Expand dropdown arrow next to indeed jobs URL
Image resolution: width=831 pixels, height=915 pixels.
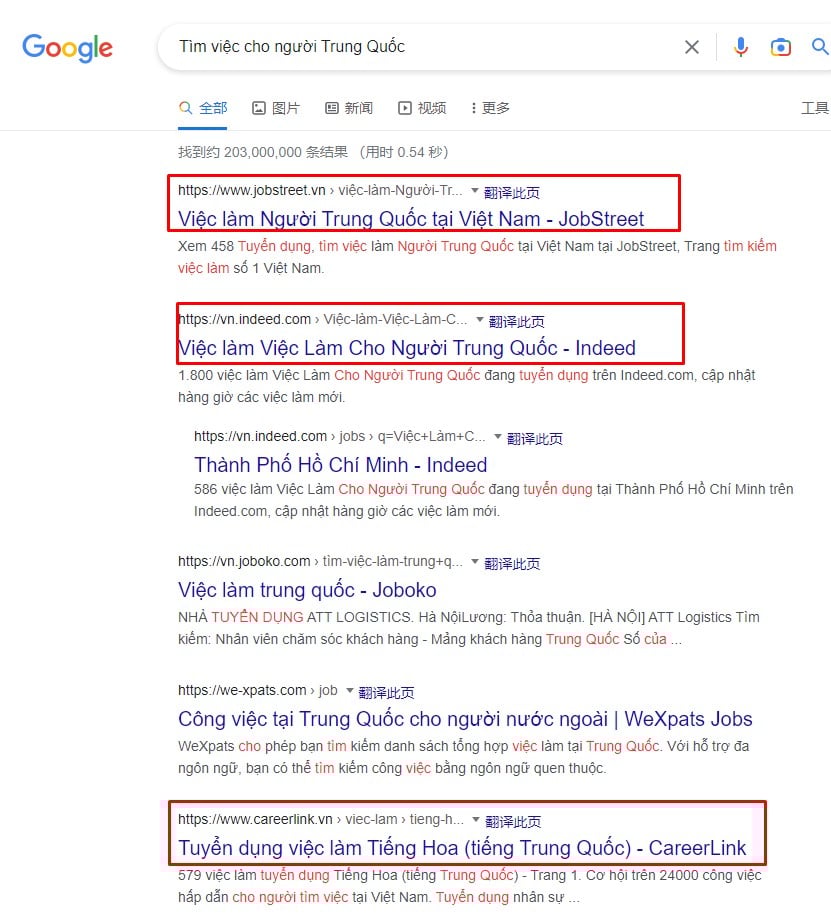(x=498, y=436)
